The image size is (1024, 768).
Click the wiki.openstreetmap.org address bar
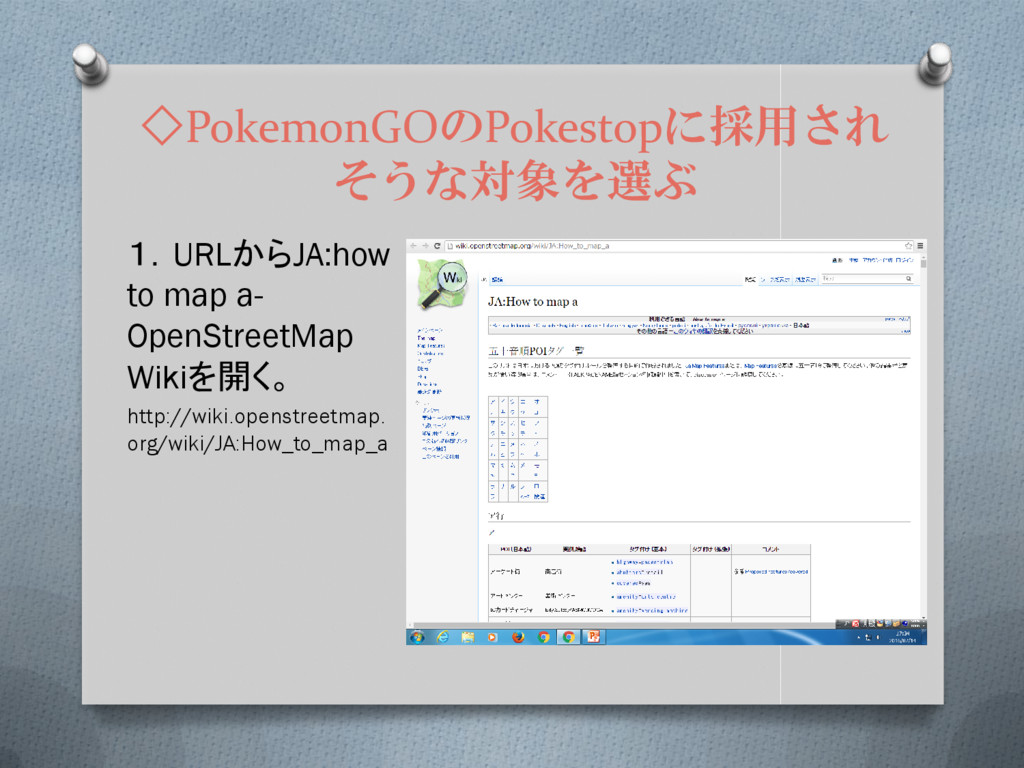(x=679, y=246)
